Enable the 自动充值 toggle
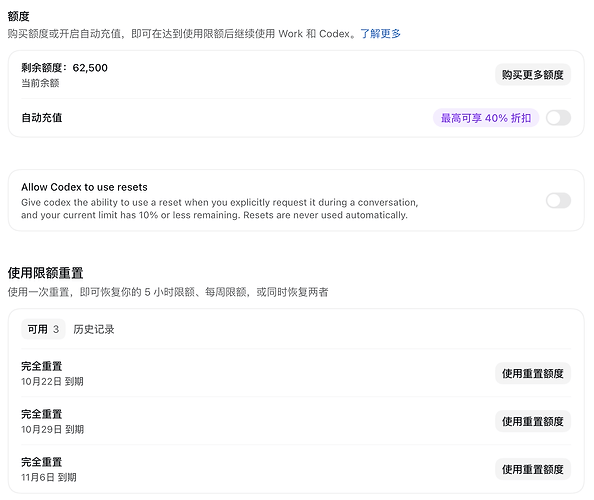 click(x=558, y=118)
